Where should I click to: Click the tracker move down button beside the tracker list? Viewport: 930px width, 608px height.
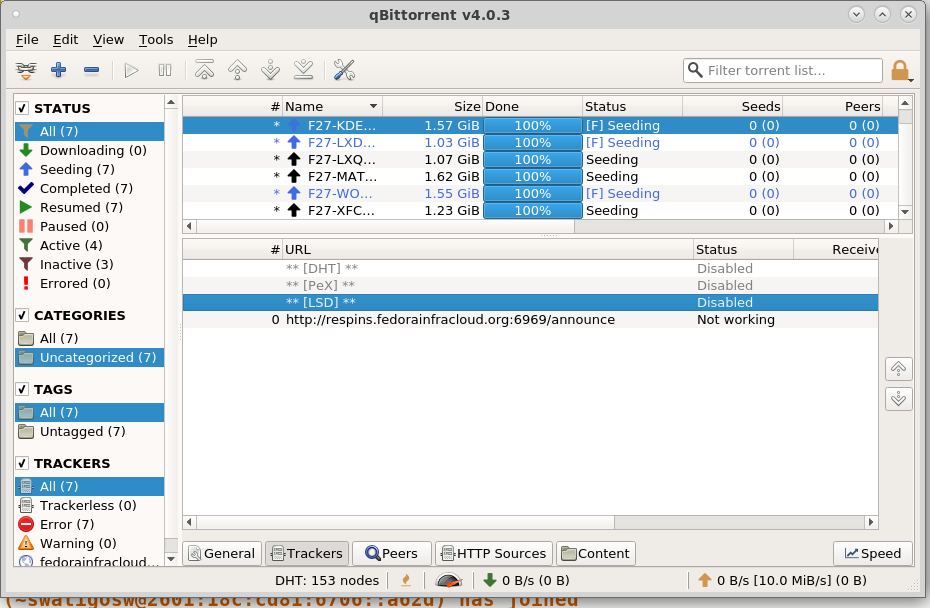pos(899,399)
